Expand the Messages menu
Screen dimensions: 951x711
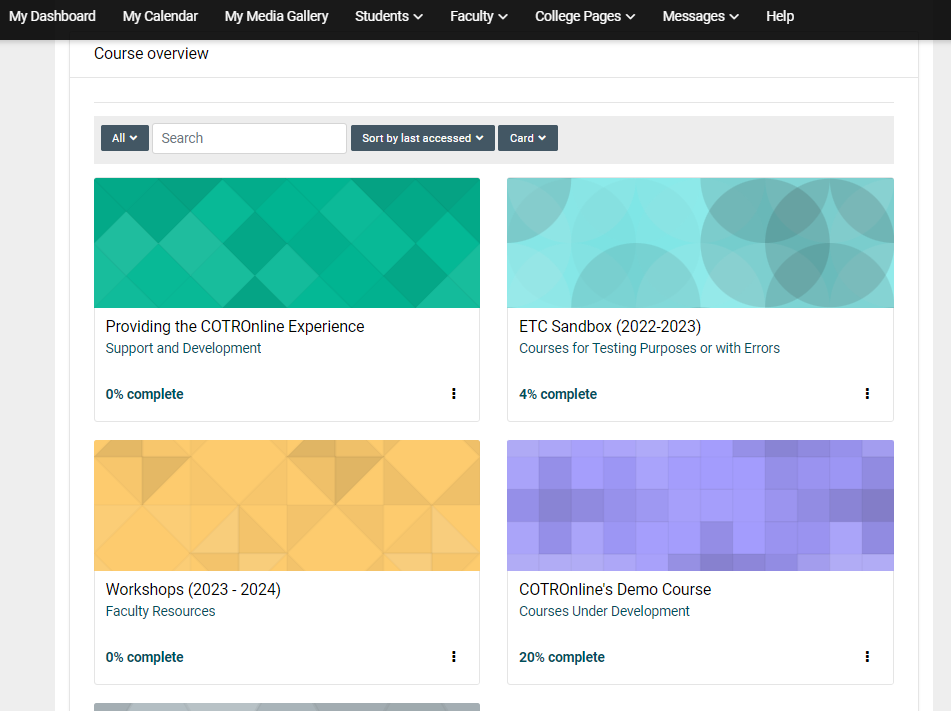(701, 16)
